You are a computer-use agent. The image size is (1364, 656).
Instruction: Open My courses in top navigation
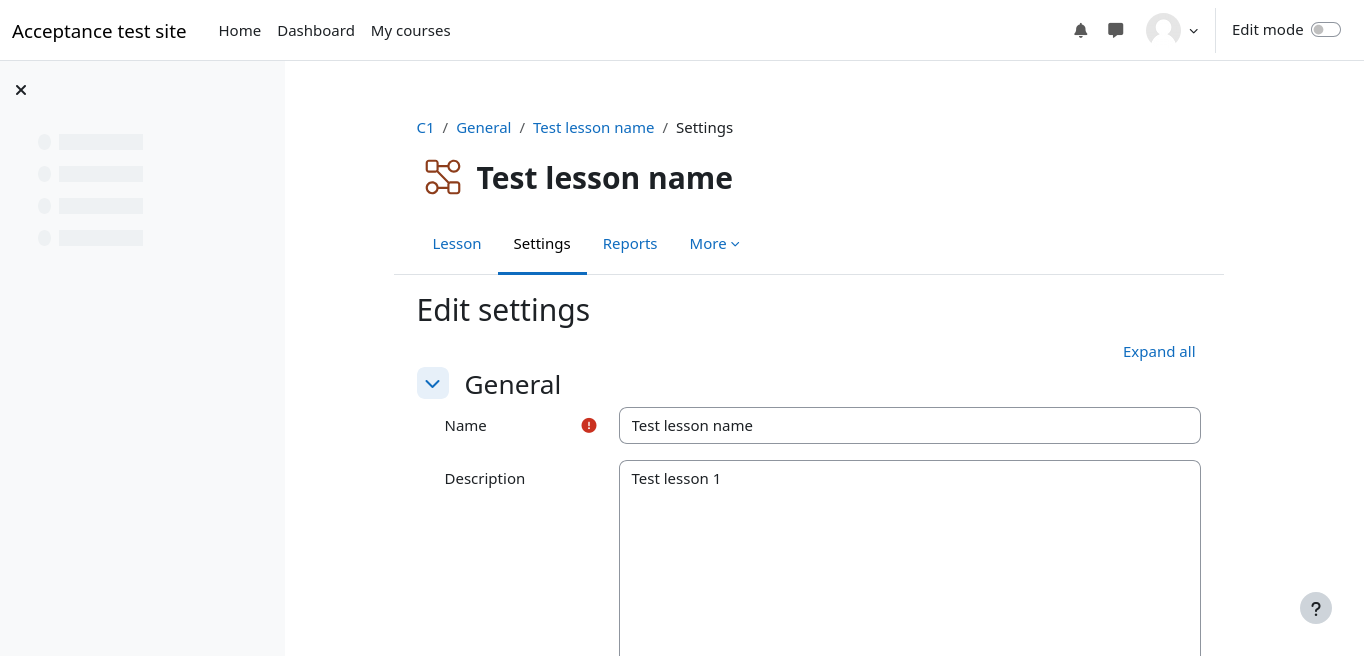410,31
